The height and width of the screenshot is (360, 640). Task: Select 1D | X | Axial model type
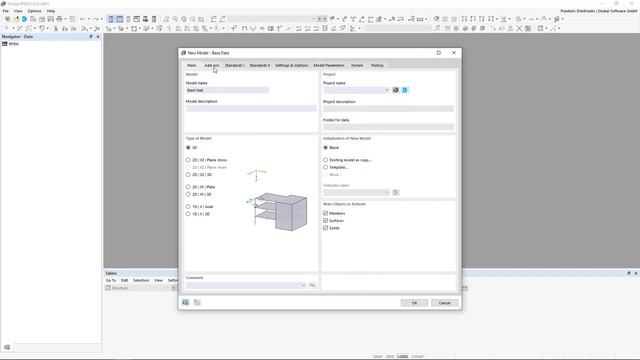click(x=188, y=207)
